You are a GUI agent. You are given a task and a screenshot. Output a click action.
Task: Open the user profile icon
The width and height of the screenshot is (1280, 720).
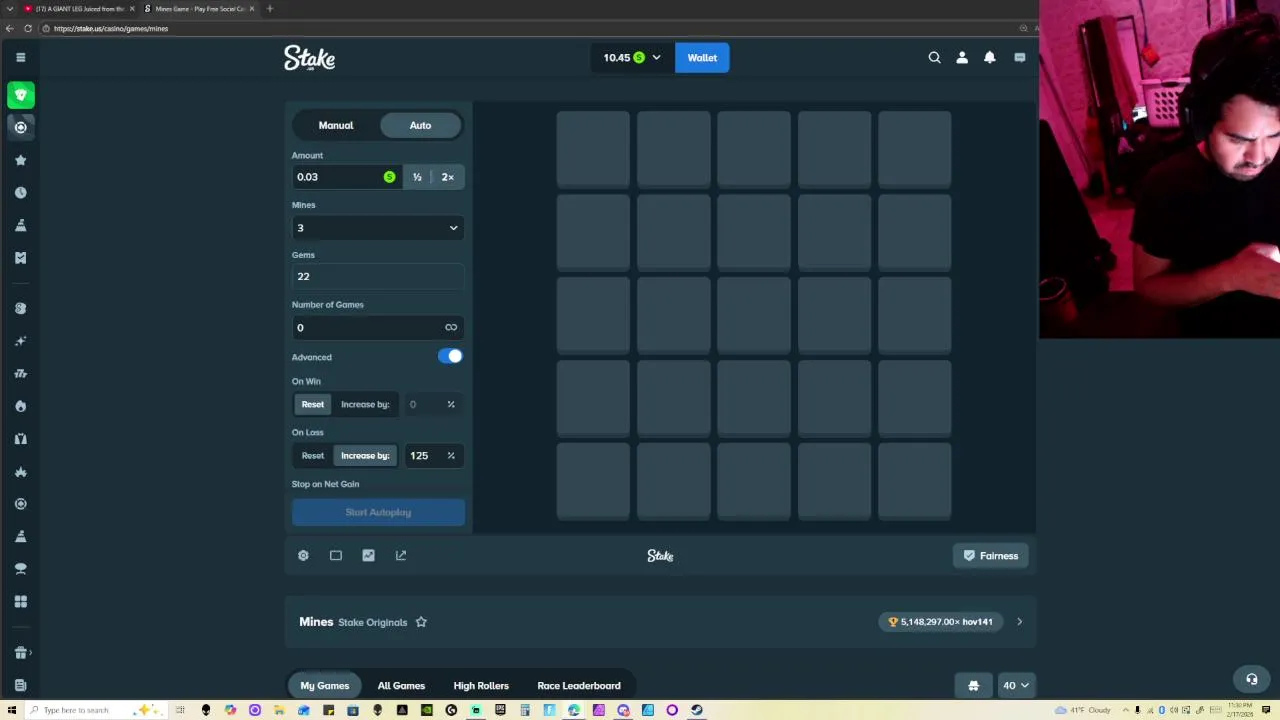tap(962, 58)
